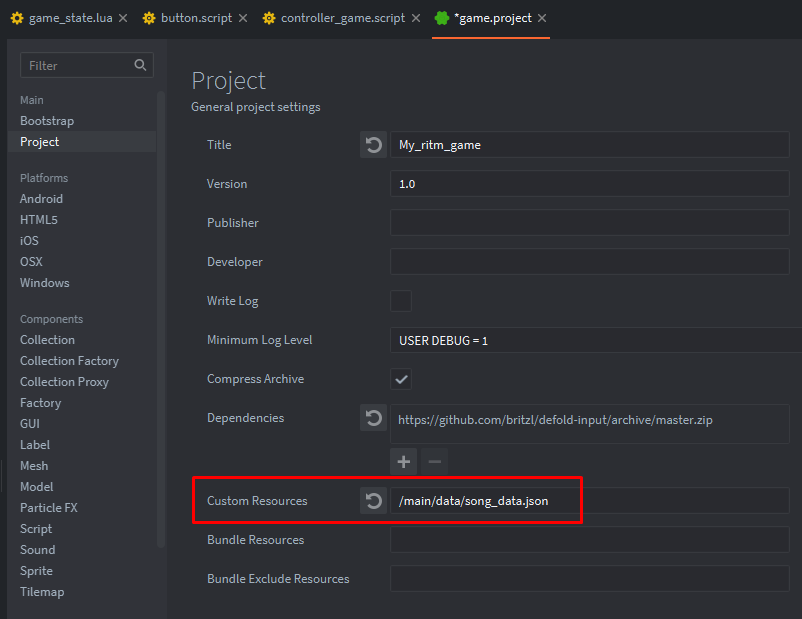This screenshot has width=802, height=619.
Task: Click the sidebar category list scrollbar
Action: coord(161,320)
